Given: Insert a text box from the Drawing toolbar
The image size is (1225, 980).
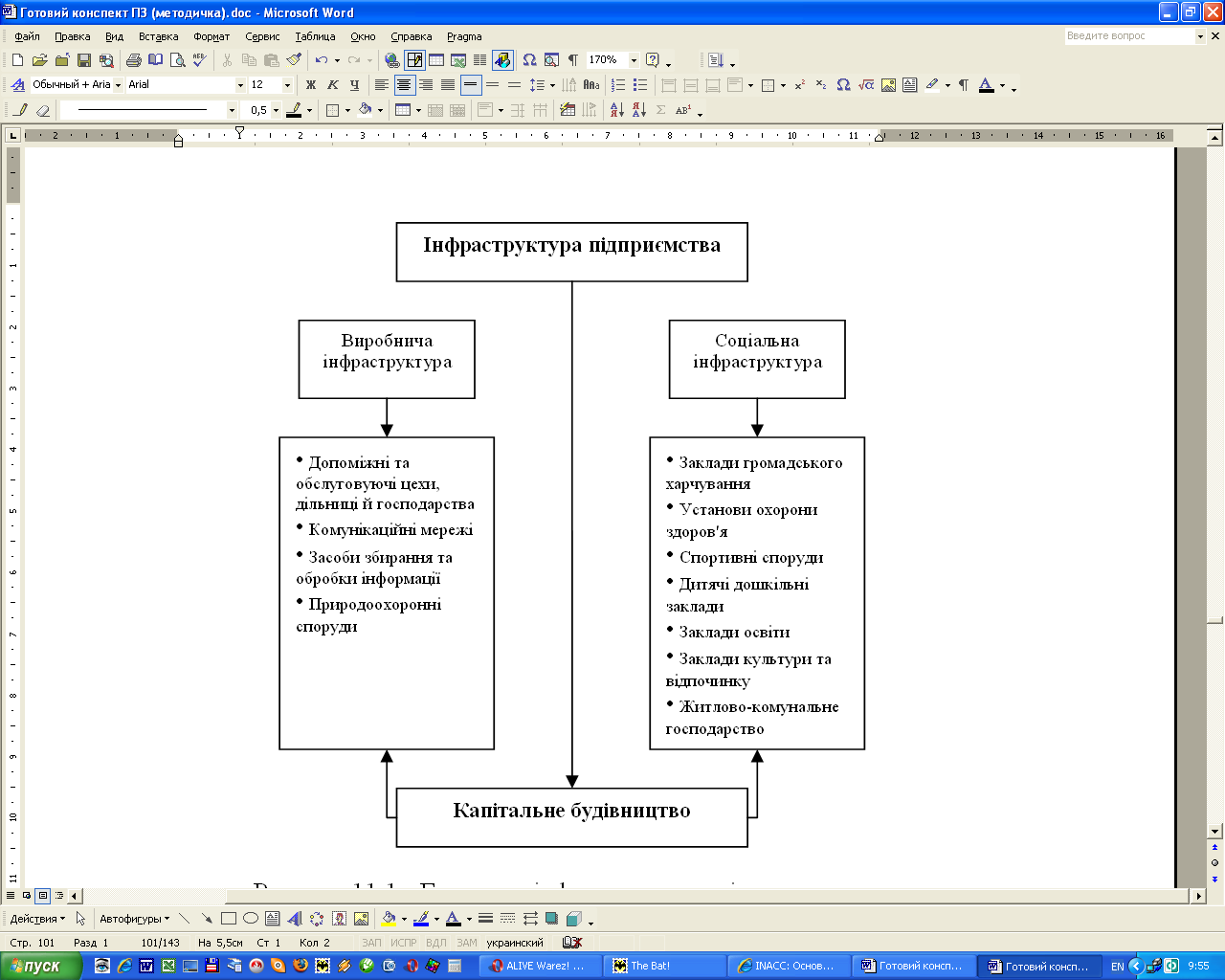Looking at the screenshot, I should [x=272, y=919].
